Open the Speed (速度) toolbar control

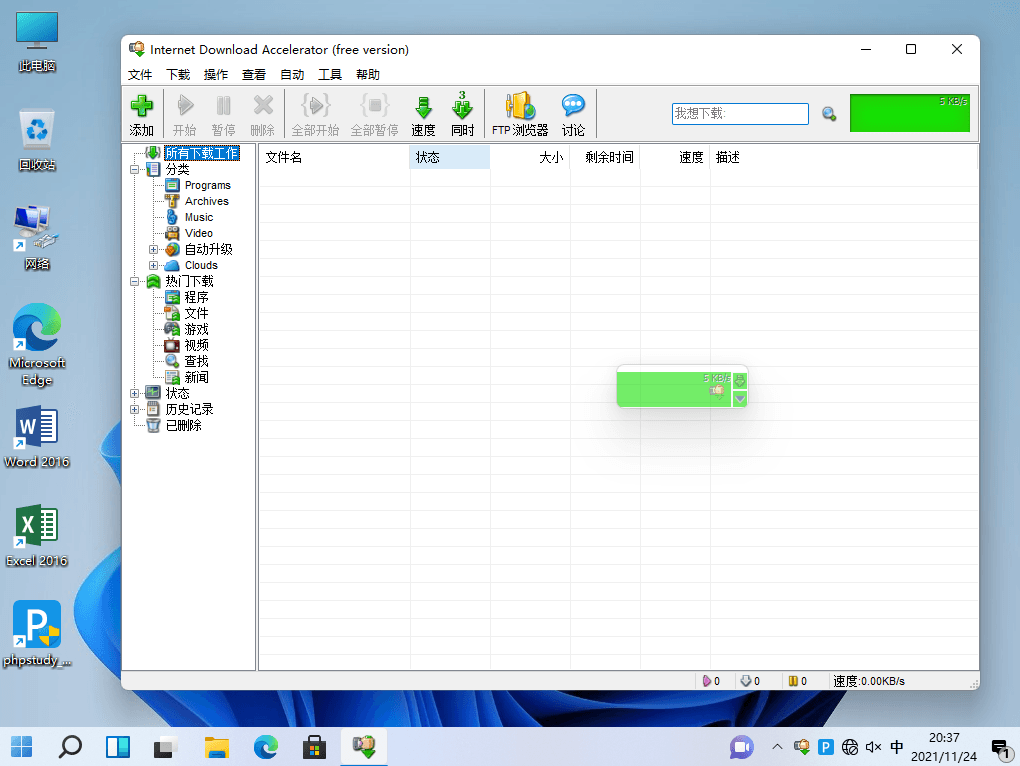point(423,114)
